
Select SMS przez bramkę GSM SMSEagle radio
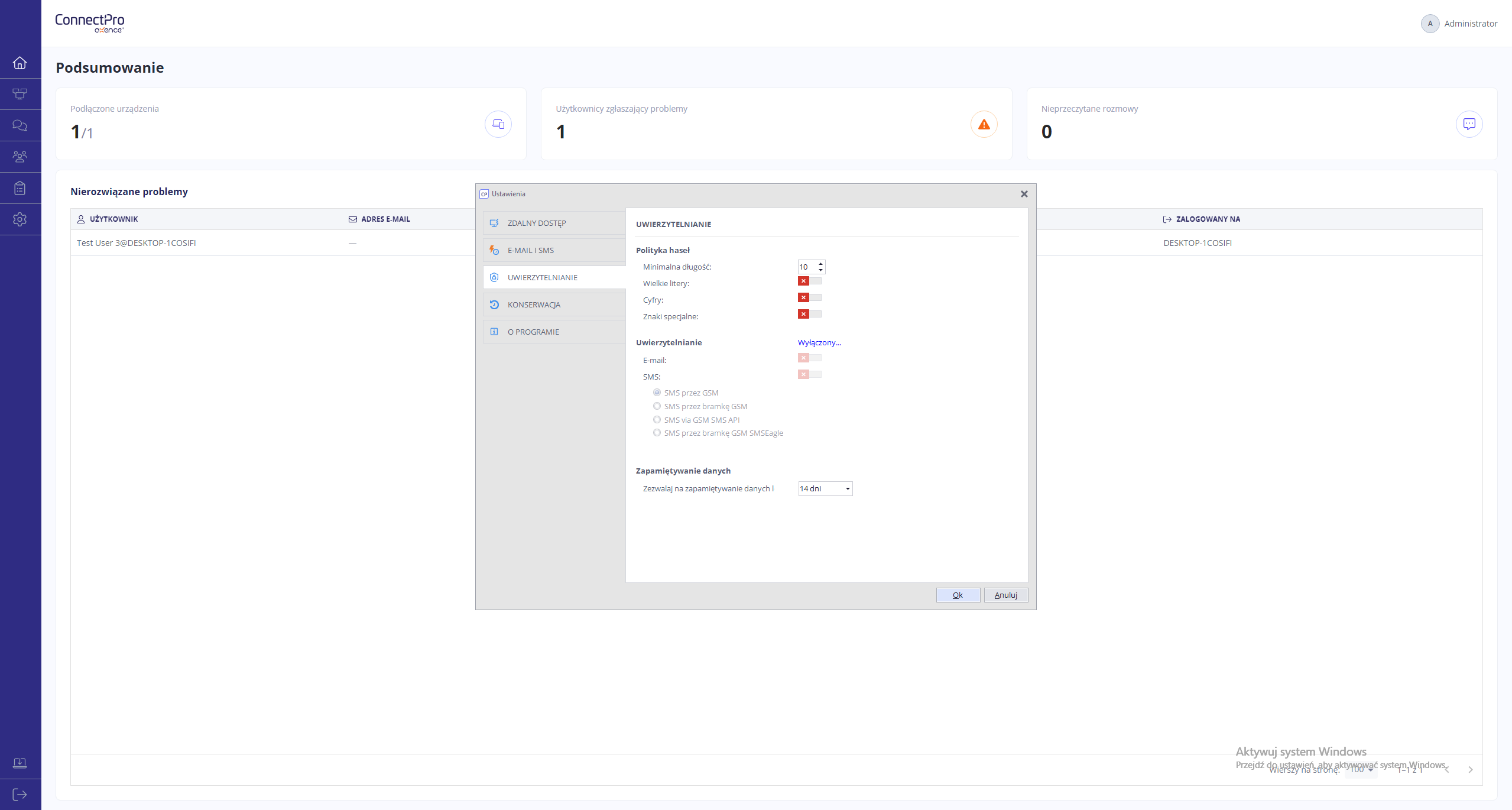657,433
